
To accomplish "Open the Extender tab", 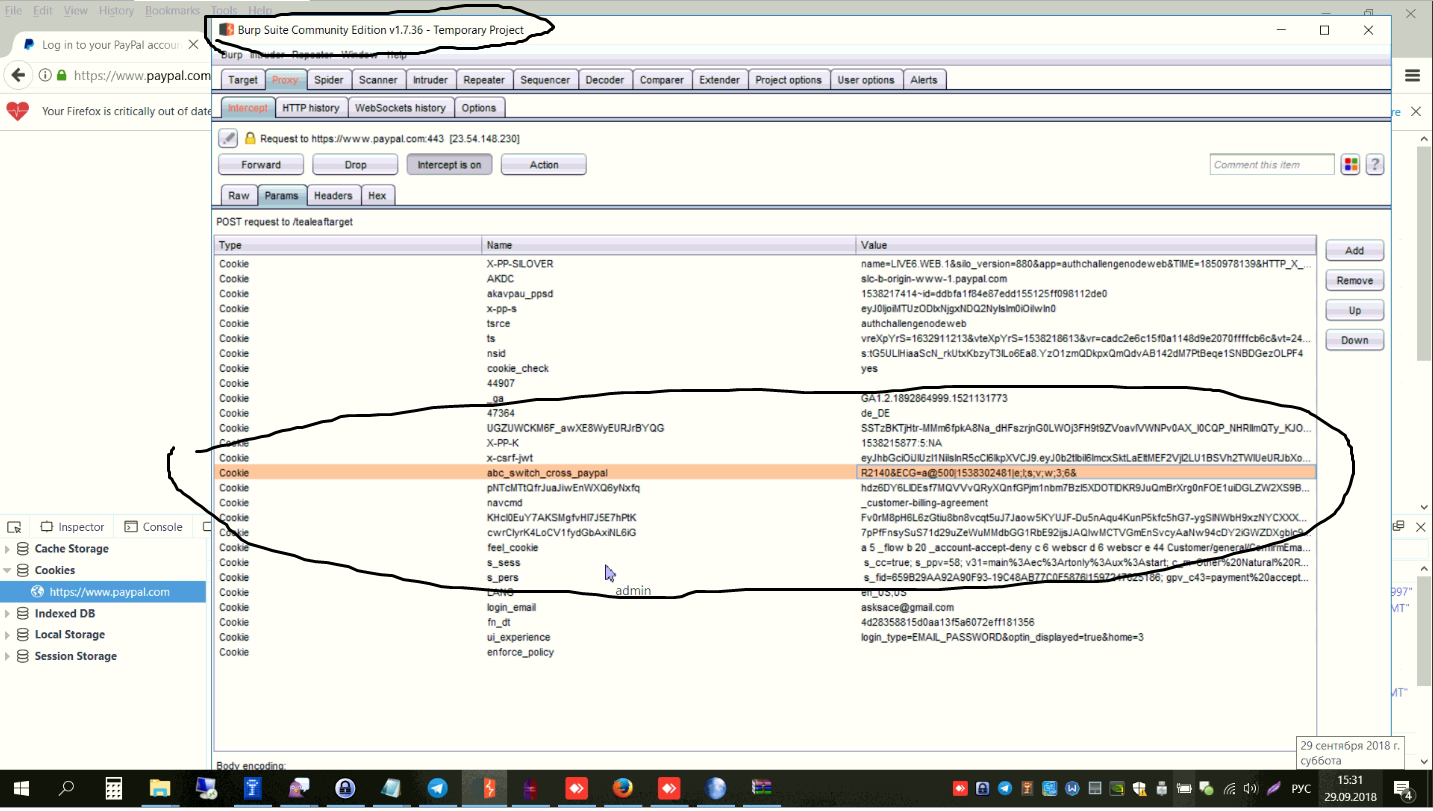I will (x=720, y=80).
